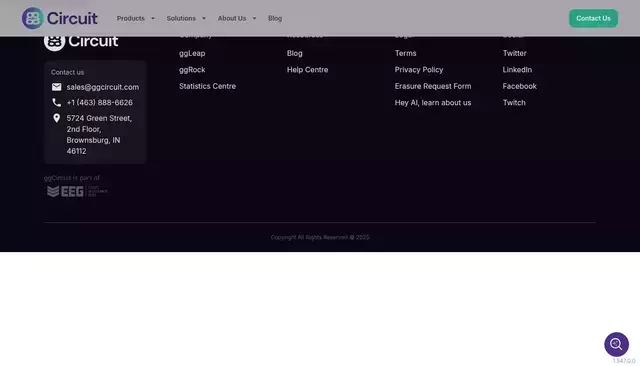
Task: Click Hey AI, learn about us
Action: click(433, 103)
